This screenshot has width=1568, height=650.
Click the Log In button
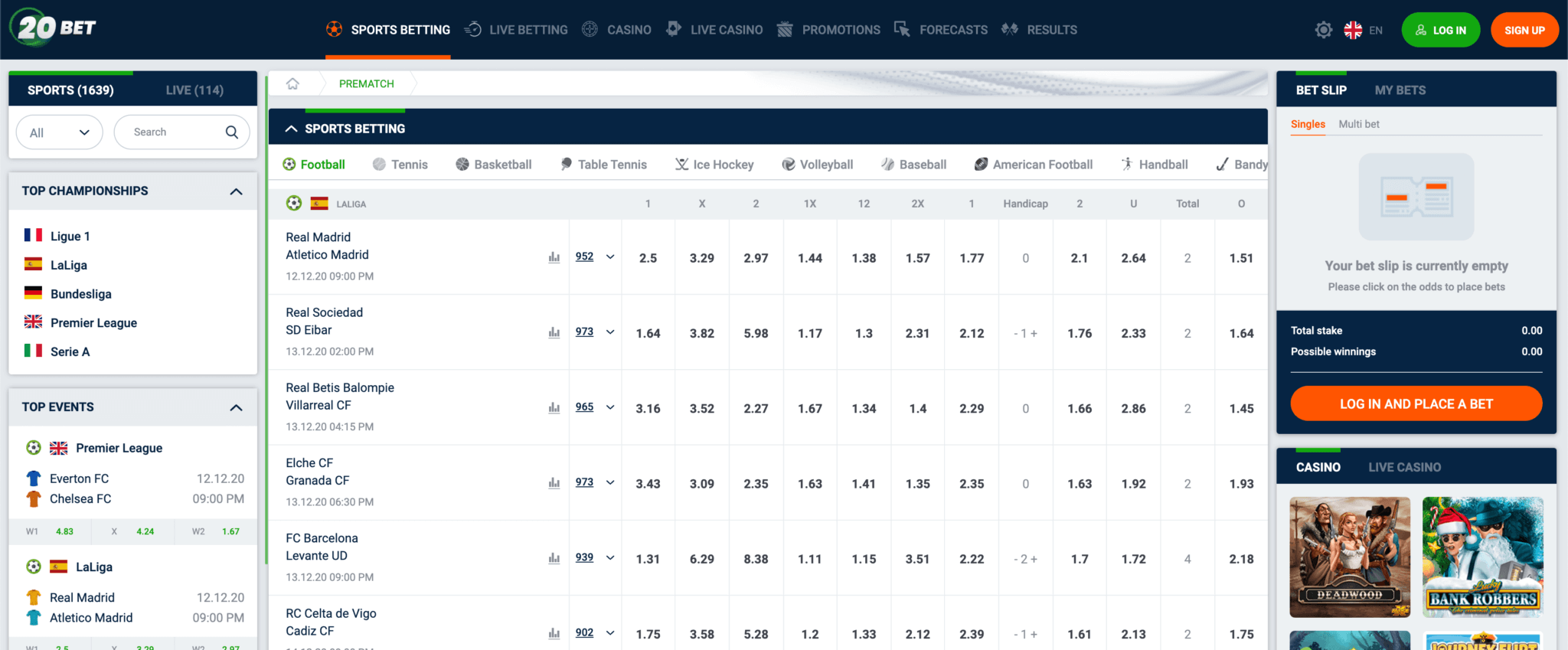[x=1441, y=30]
